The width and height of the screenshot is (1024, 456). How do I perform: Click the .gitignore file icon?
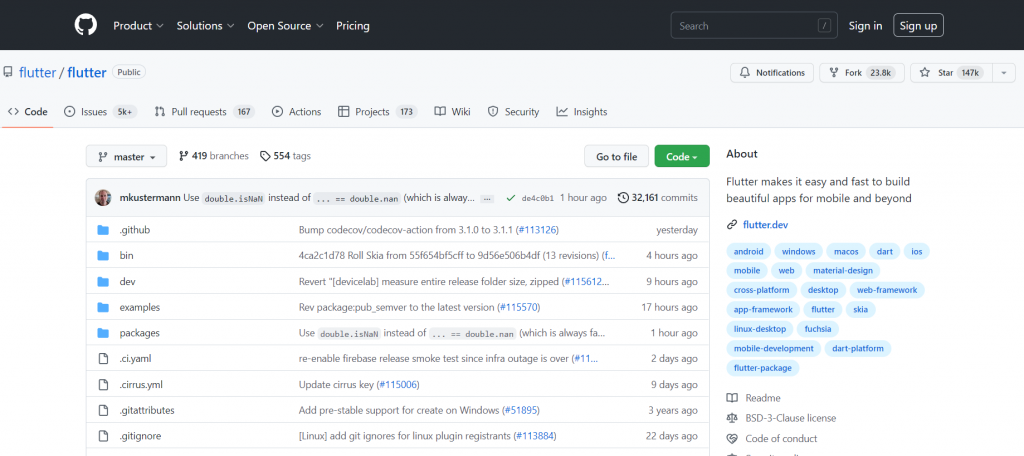coord(103,436)
